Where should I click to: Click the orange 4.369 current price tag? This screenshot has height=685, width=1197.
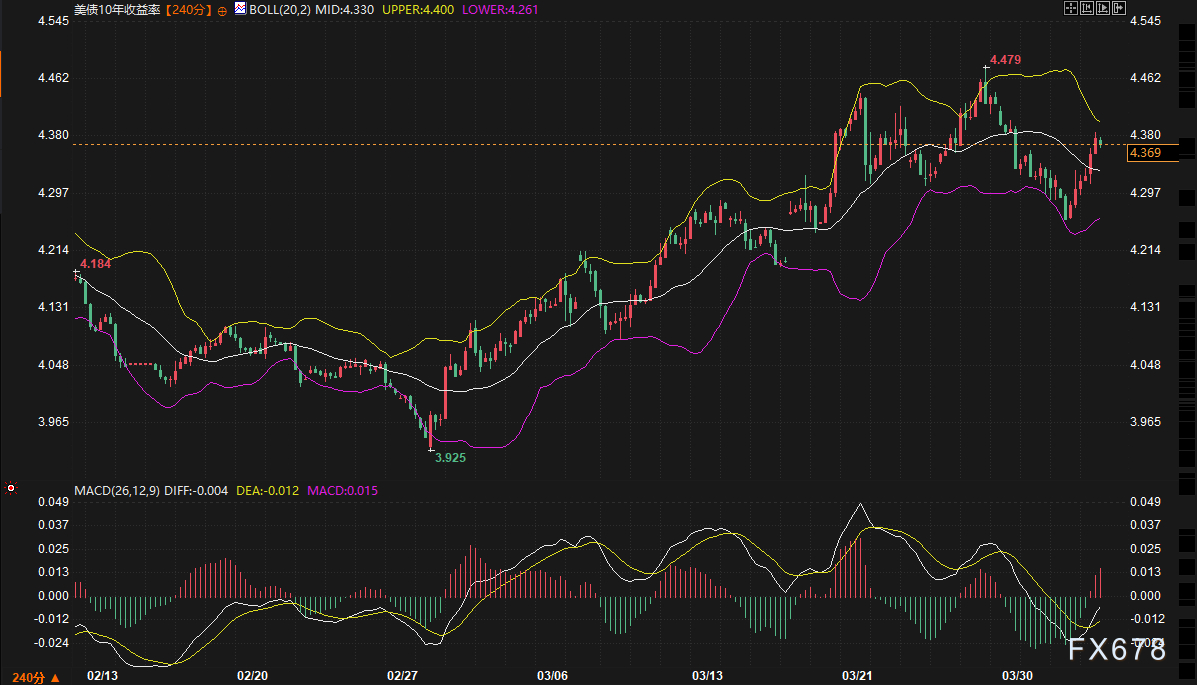pos(1144,152)
